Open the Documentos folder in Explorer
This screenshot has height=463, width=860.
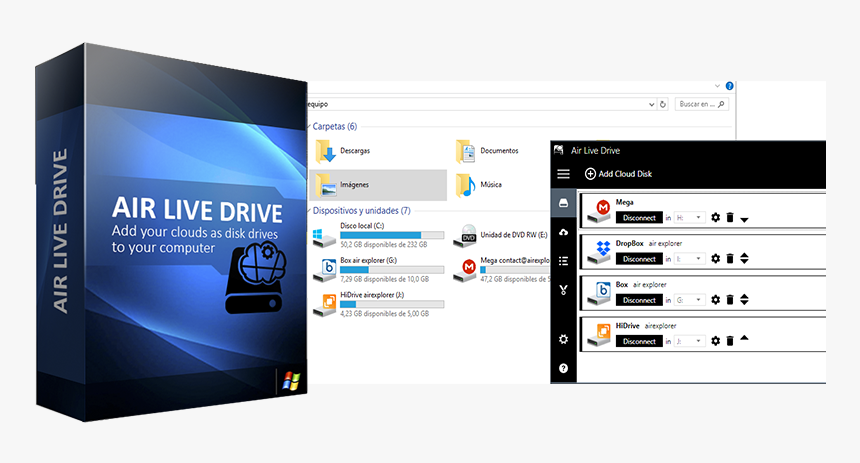coord(487,151)
